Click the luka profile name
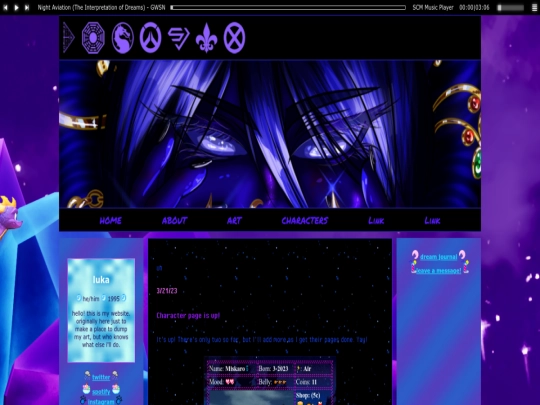This screenshot has width=540, height=405. click(101, 280)
